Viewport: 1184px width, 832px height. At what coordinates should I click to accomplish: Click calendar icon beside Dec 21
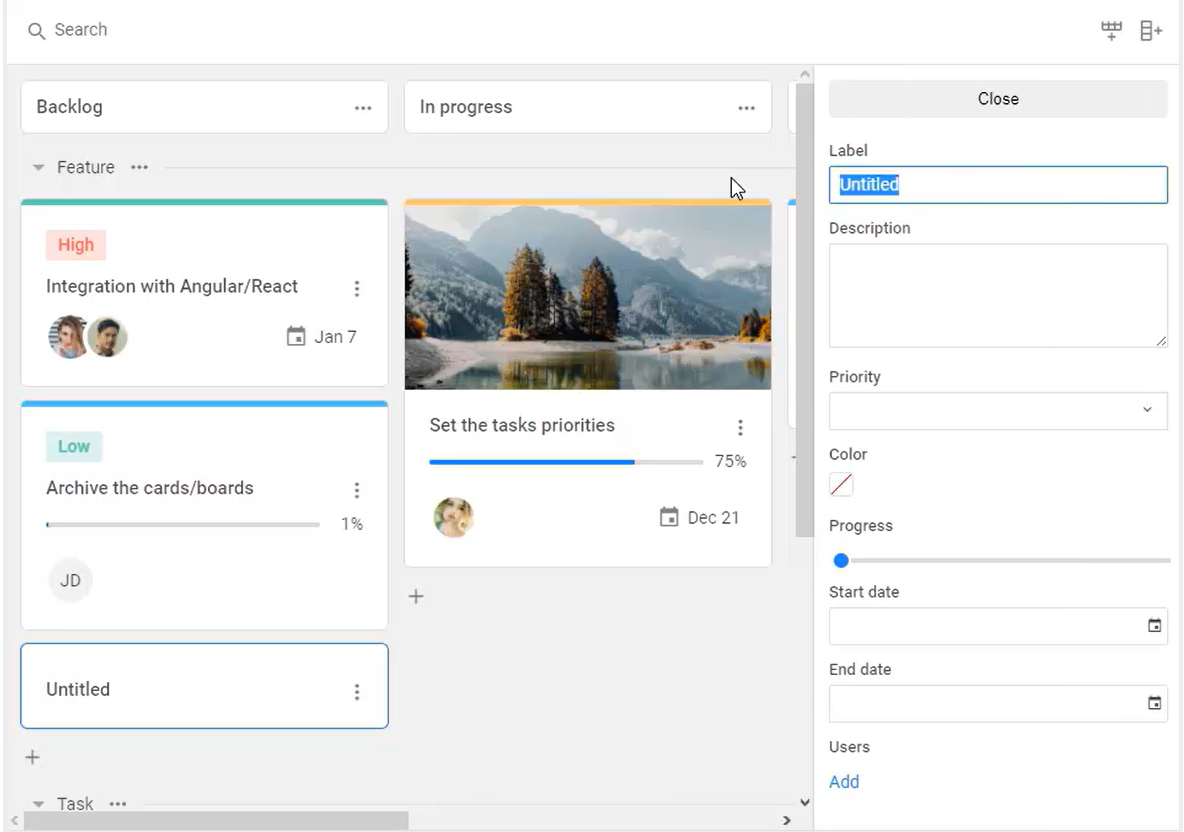[x=669, y=517]
